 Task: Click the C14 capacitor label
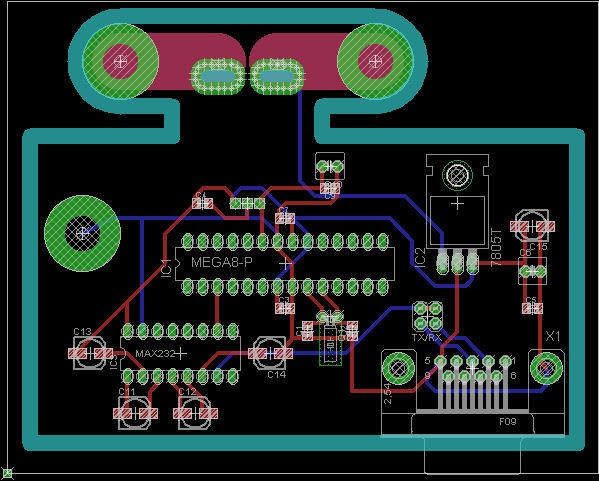point(277,374)
